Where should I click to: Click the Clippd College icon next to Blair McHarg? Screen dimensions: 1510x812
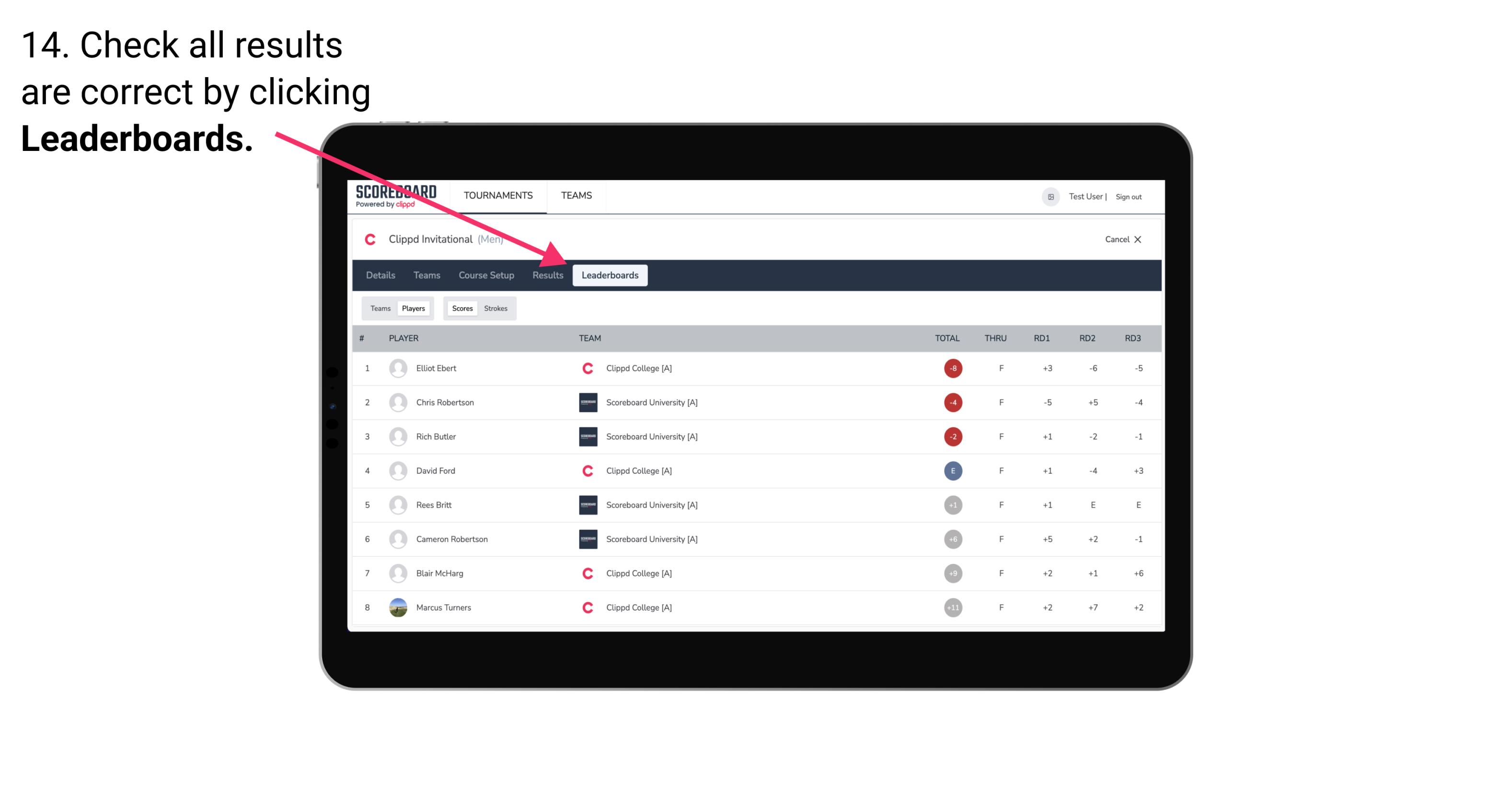(585, 573)
